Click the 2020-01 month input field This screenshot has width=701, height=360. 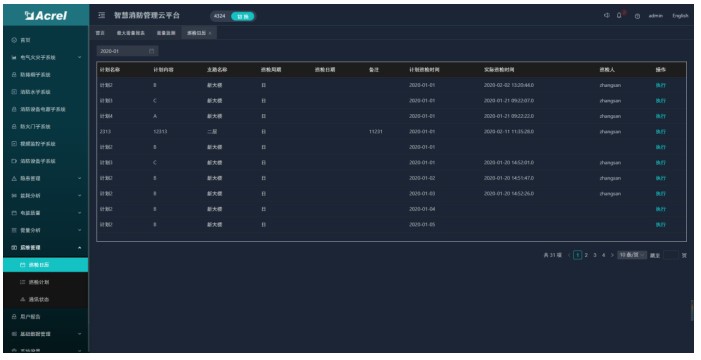pyautogui.click(x=127, y=51)
